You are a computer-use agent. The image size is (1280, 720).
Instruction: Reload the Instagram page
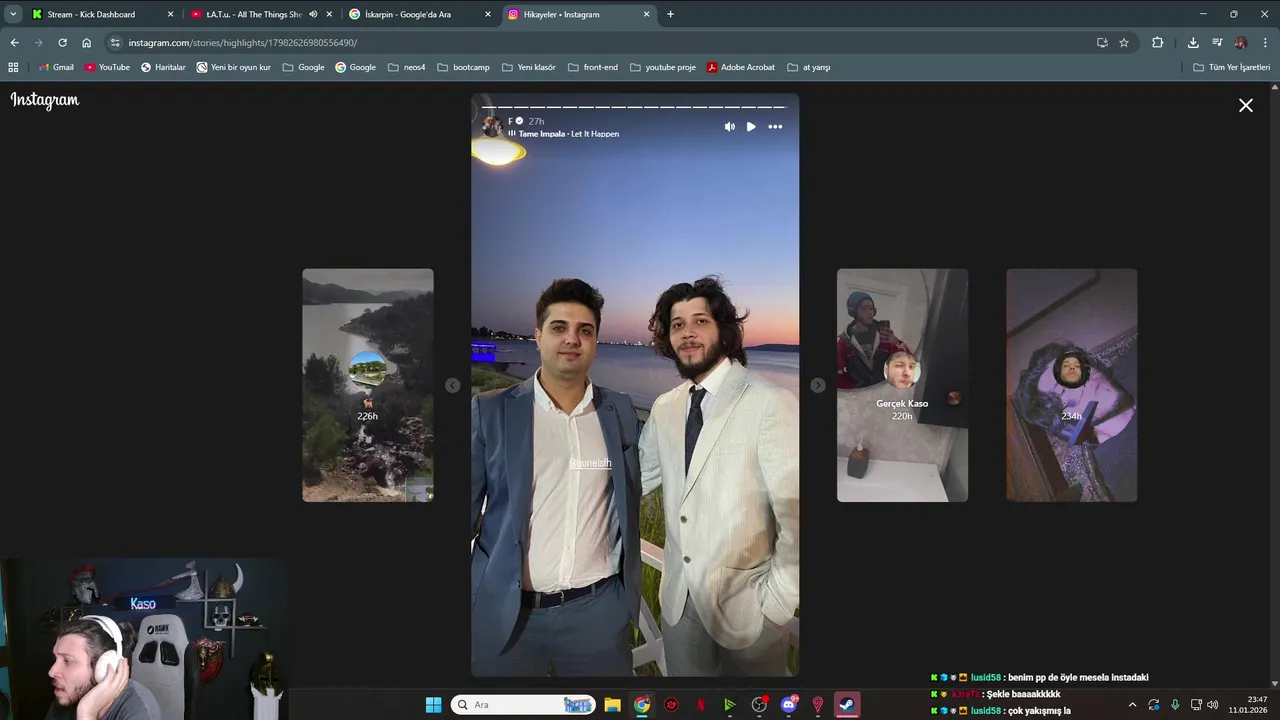coord(62,43)
